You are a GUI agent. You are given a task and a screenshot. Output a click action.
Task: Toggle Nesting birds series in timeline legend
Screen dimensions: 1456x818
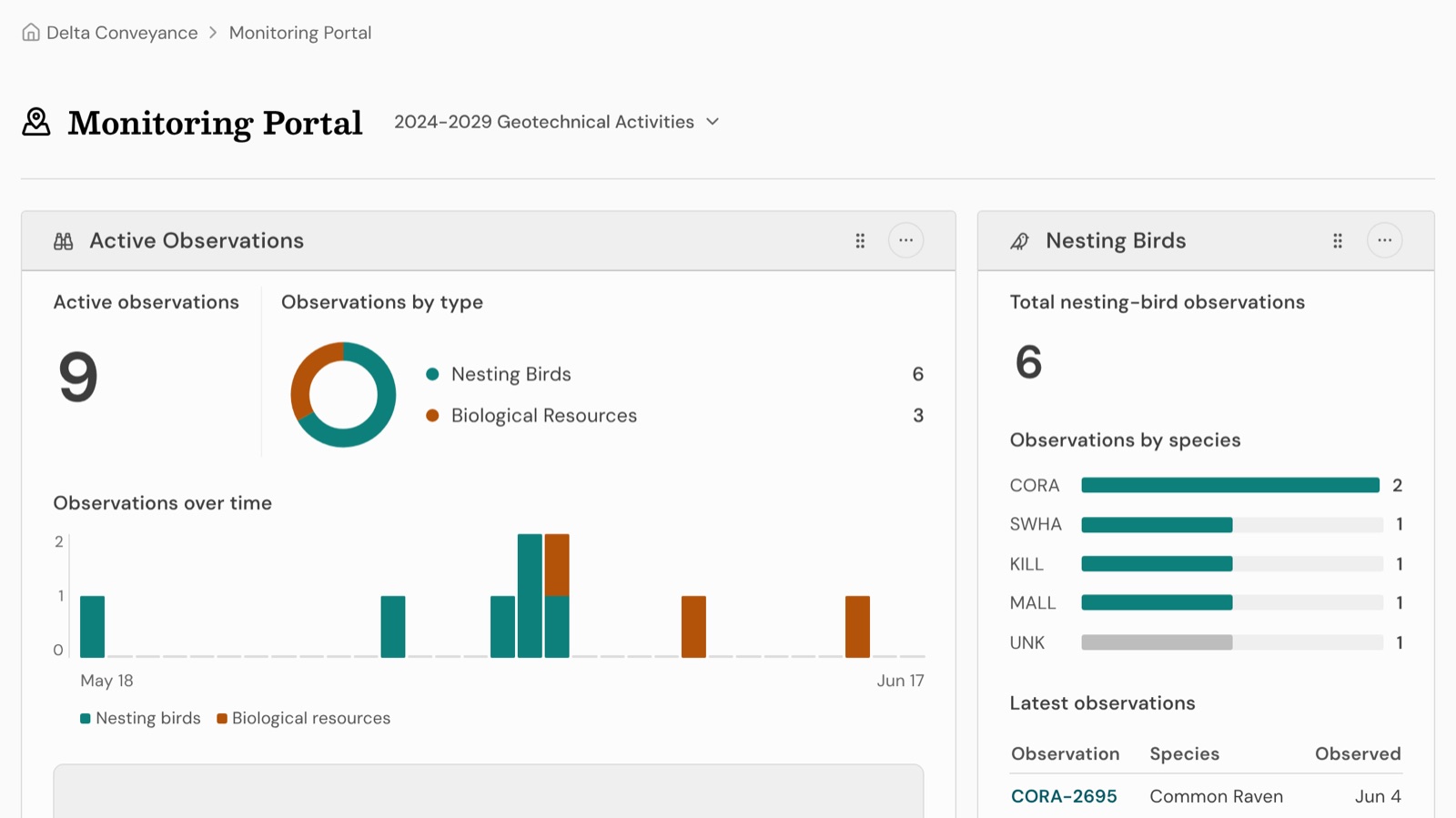(140, 718)
